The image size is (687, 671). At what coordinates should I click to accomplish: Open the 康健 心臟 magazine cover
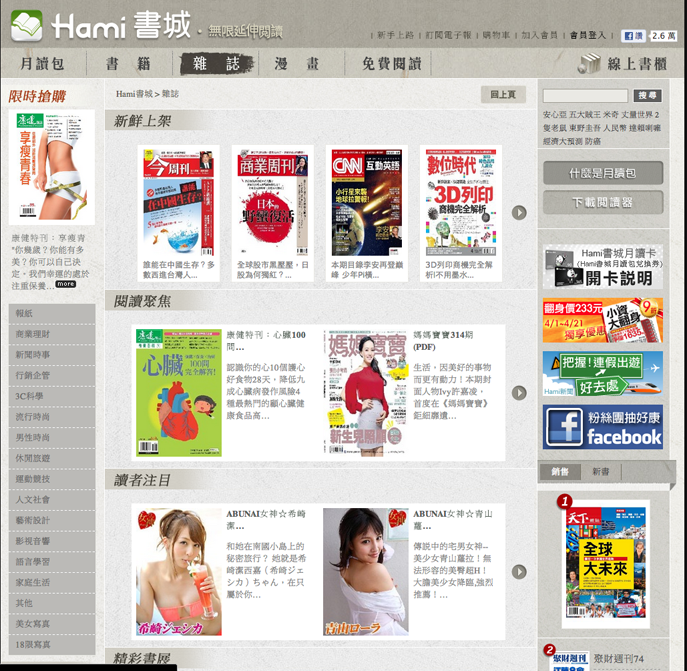(179, 393)
